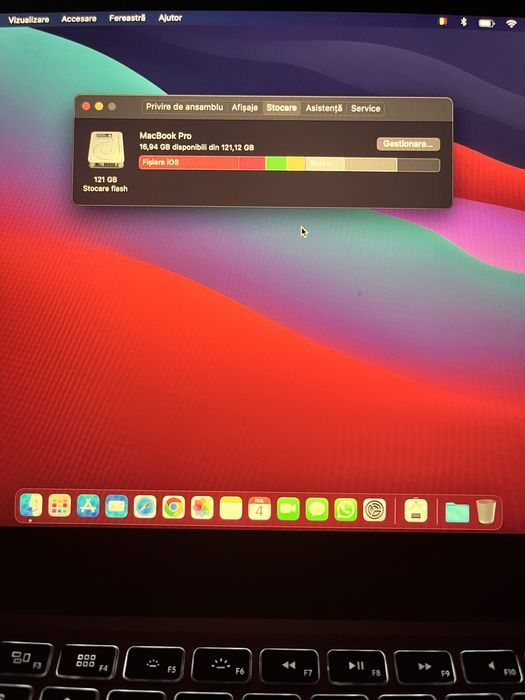Open the Trash in Dock
Image resolution: width=525 pixels, height=700 pixels.
point(486,512)
